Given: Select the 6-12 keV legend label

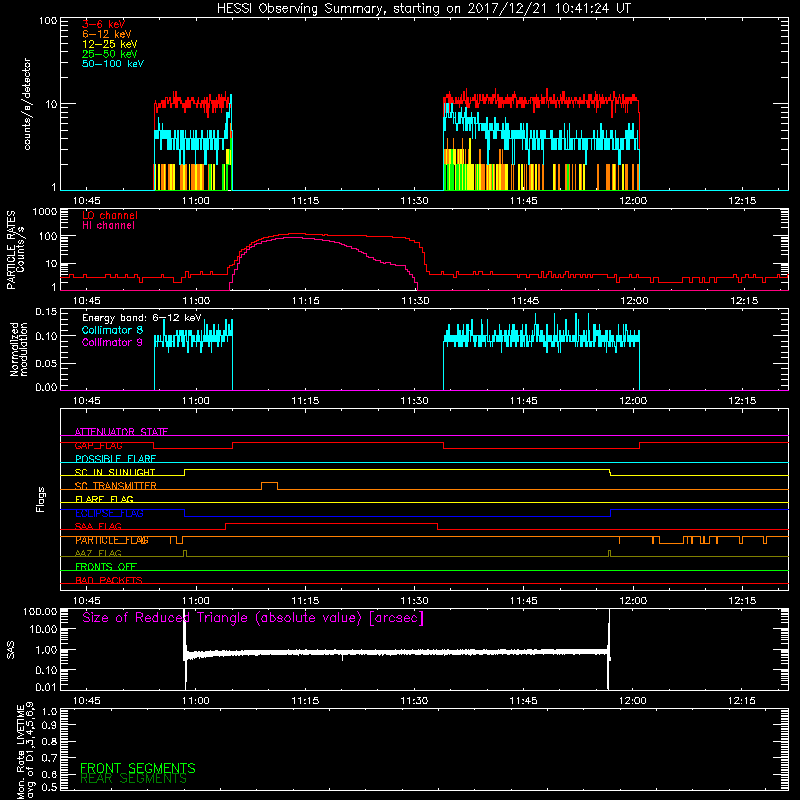Looking at the screenshot, I should [107, 34].
